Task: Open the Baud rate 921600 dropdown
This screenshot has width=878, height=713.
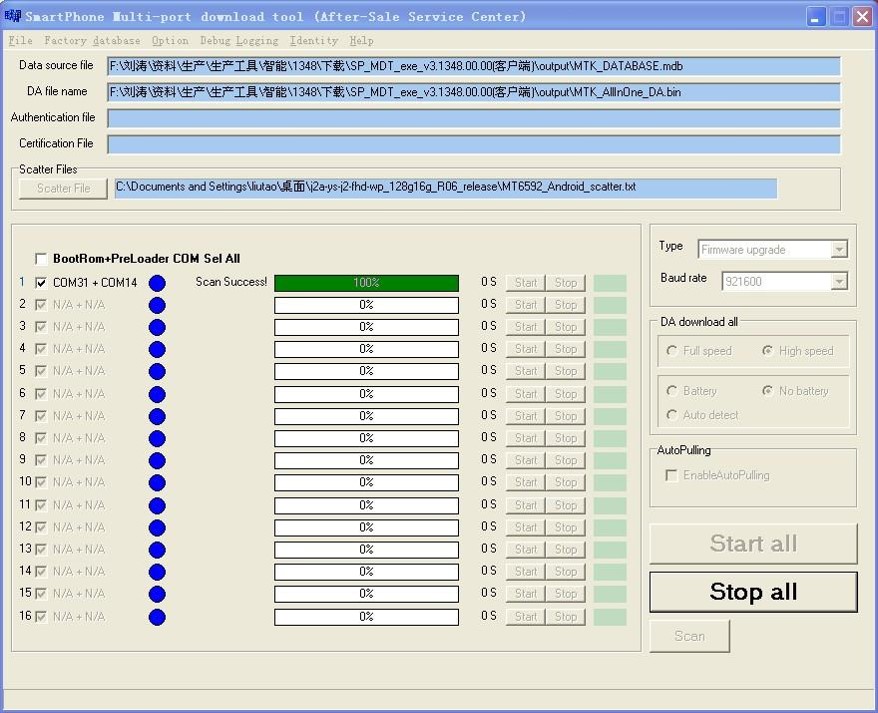Action: (839, 281)
